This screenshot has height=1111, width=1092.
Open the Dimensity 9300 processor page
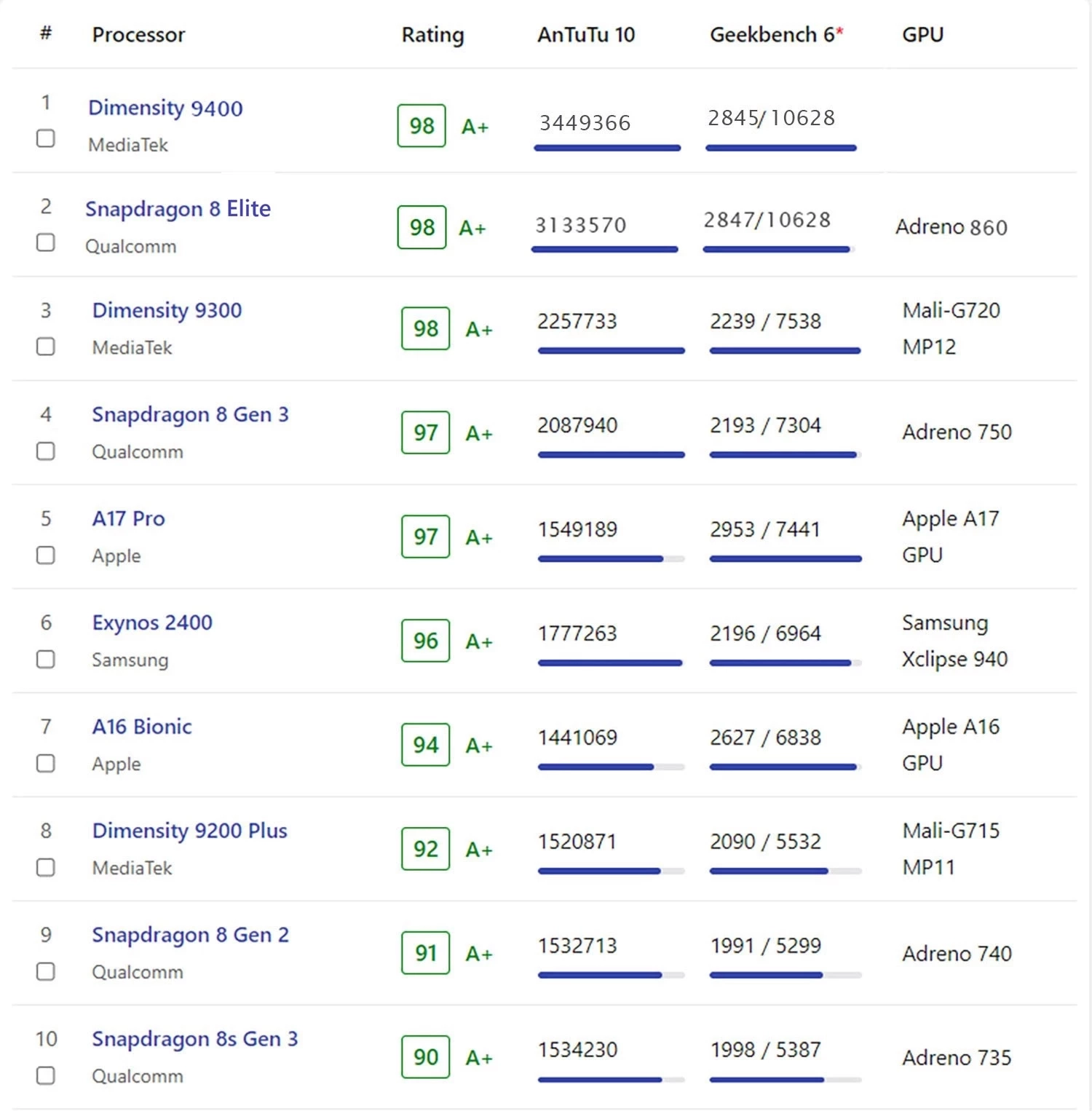(167, 311)
